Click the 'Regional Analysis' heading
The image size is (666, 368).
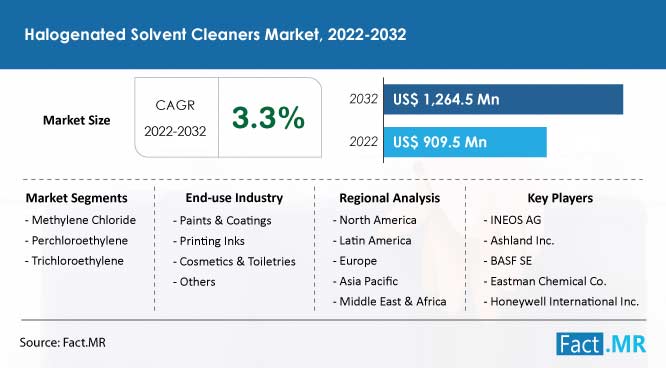coord(389,198)
